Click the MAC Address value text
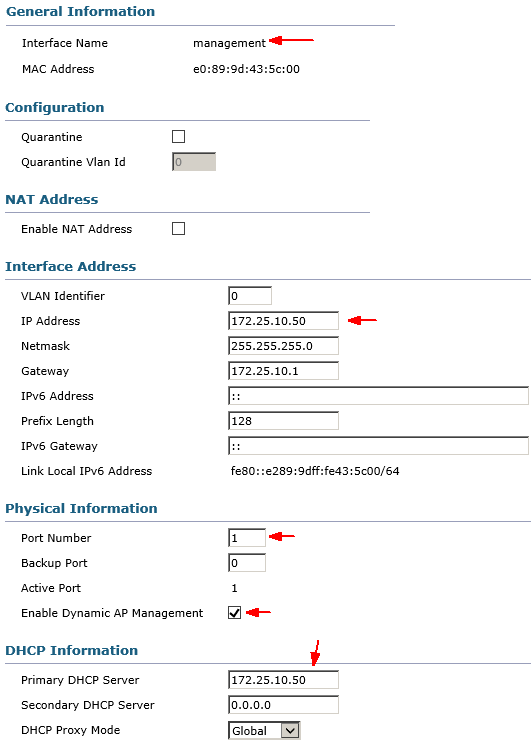Viewport: 532px width, 747px height. click(246, 69)
